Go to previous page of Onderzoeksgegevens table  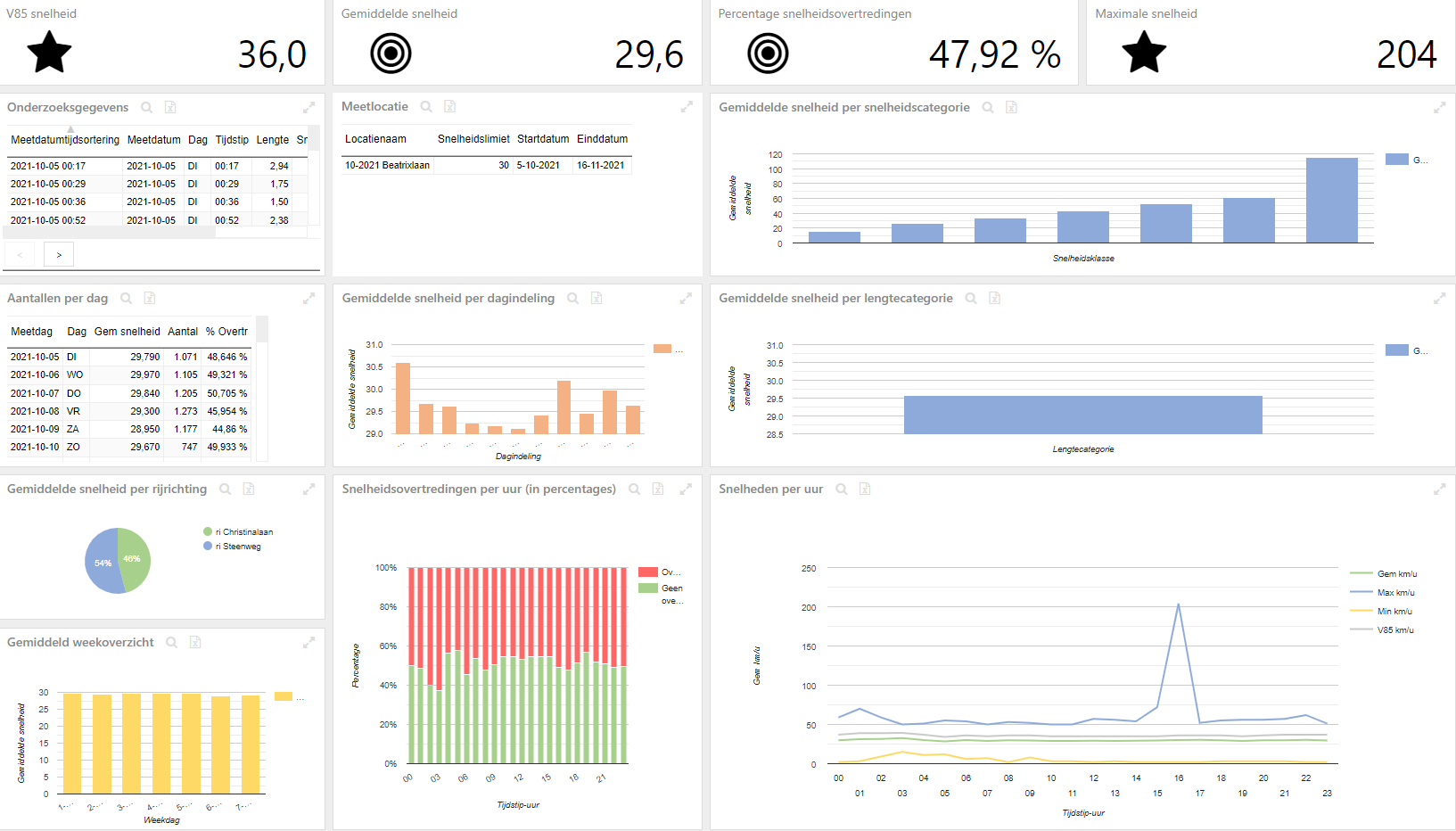click(x=20, y=255)
